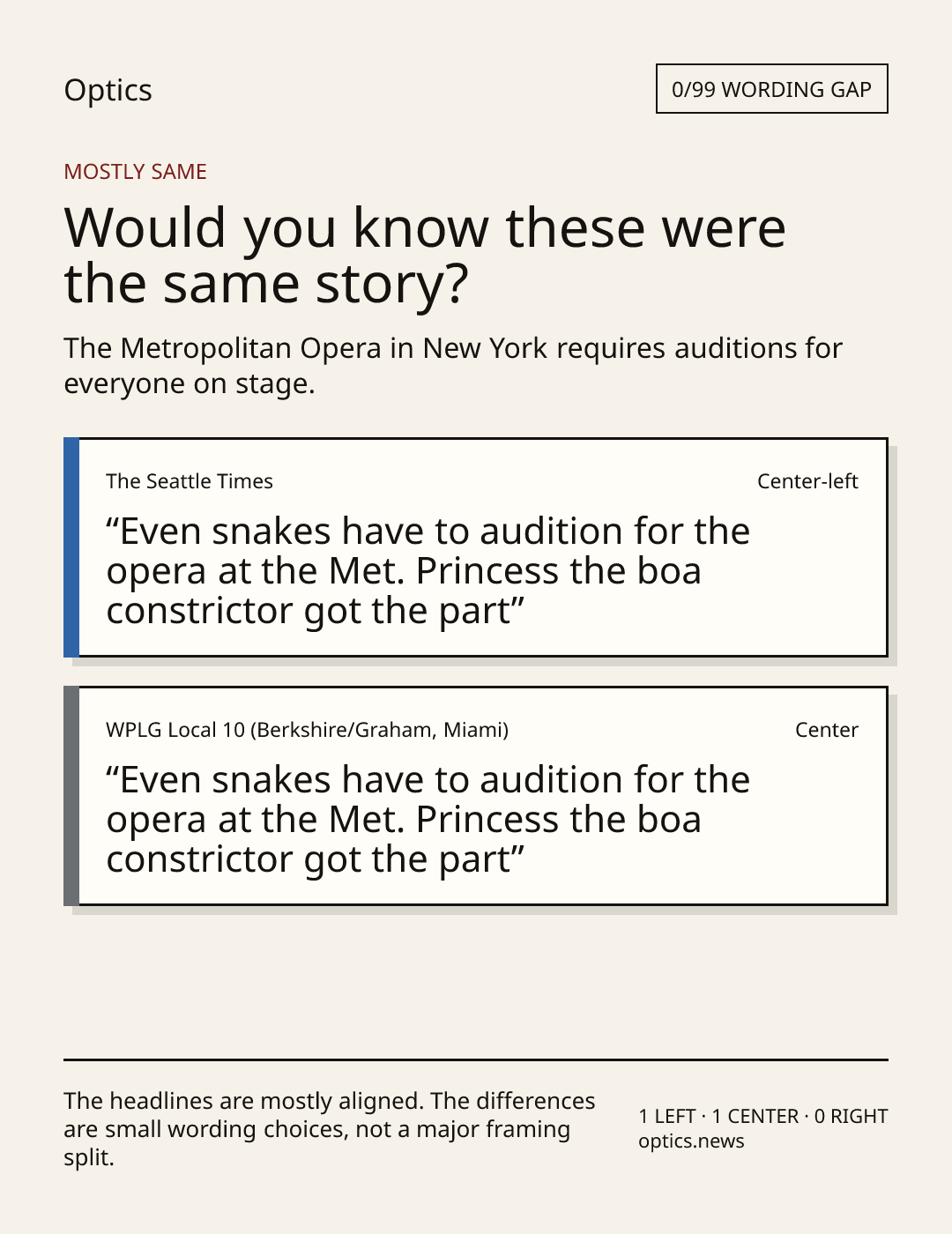The height and width of the screenshot is (1234, 952).
Task: Click the 1 LEFT count
Action: coord(667,1117)
